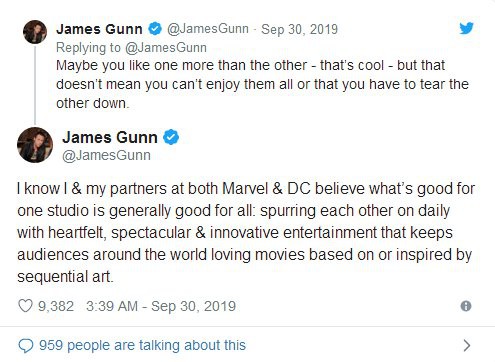Click main tweet text about Marvel & DC
This screenshot has height=362, width=495.
246,232
